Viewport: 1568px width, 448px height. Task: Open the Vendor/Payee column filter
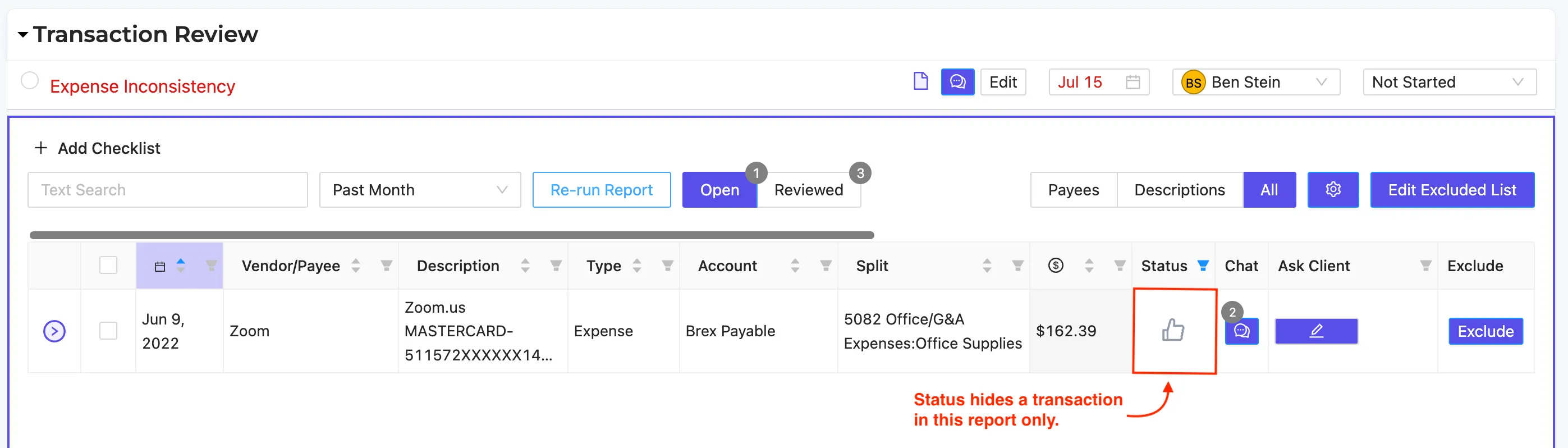click(x=387, y=266)
